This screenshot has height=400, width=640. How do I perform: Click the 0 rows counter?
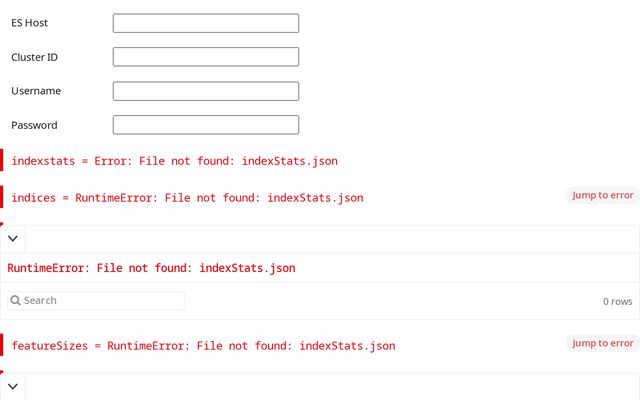617,301
